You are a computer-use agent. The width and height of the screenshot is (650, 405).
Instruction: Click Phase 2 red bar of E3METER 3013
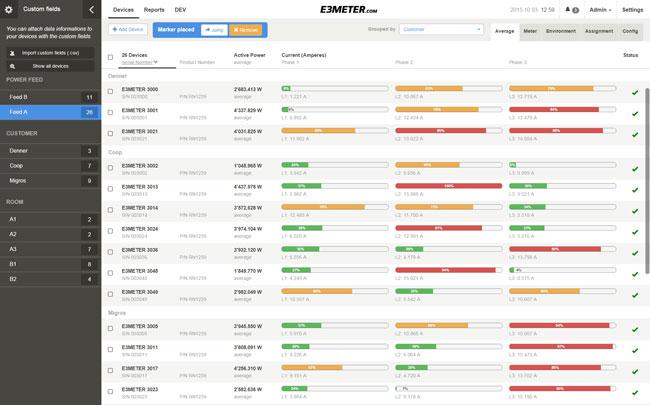[449, 186]
